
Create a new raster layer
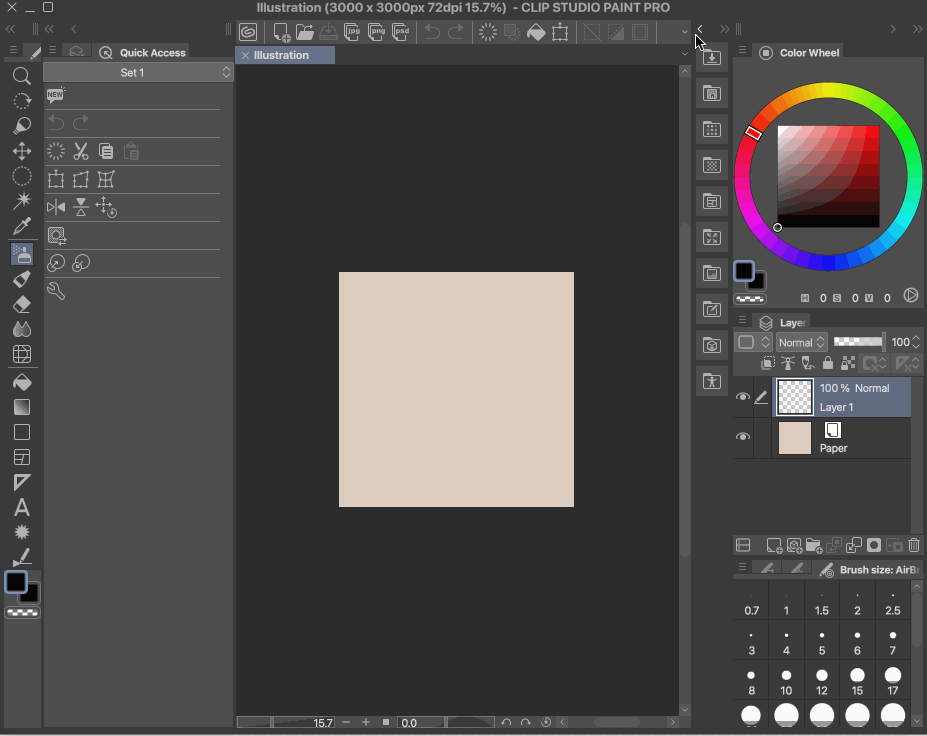point(773,545)
